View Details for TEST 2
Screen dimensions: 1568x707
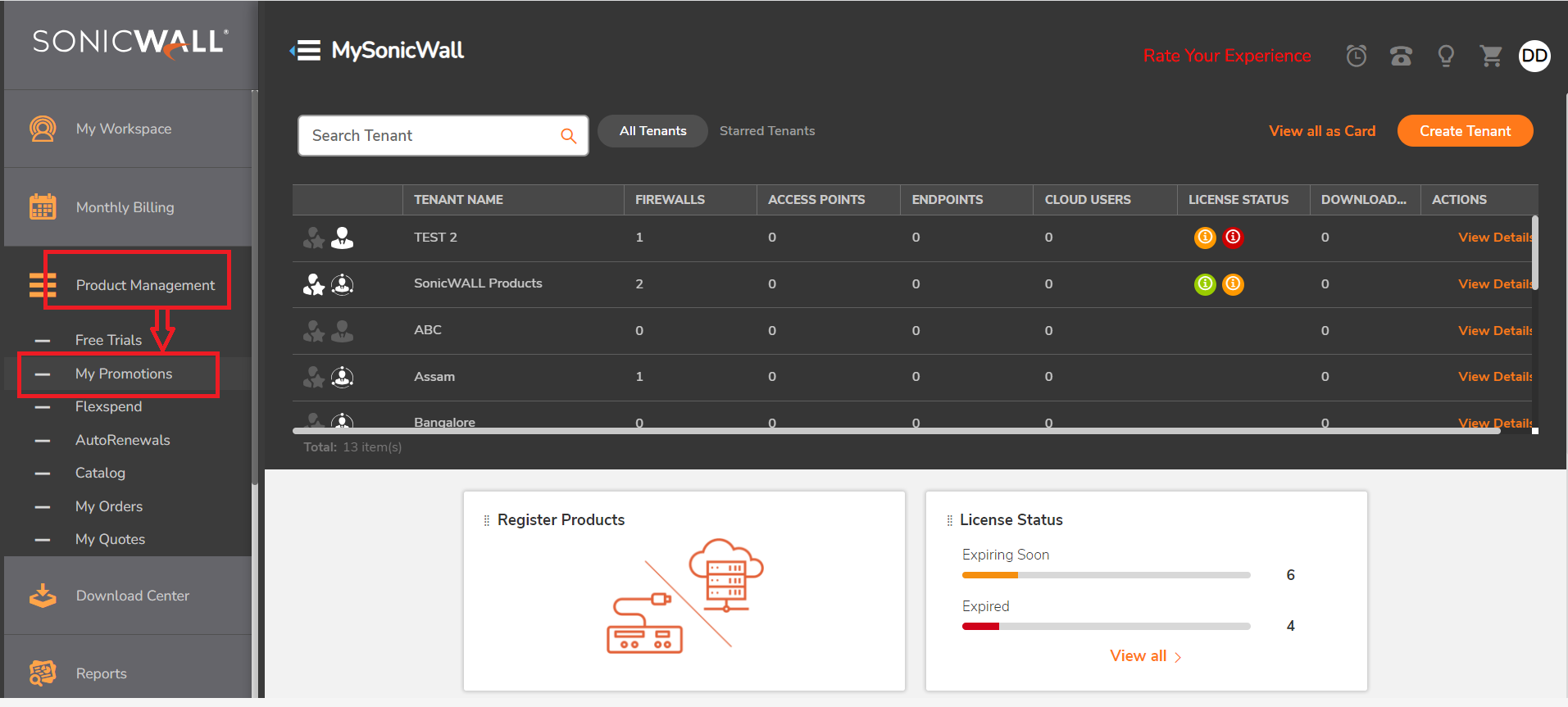(x=1495, y=238)
